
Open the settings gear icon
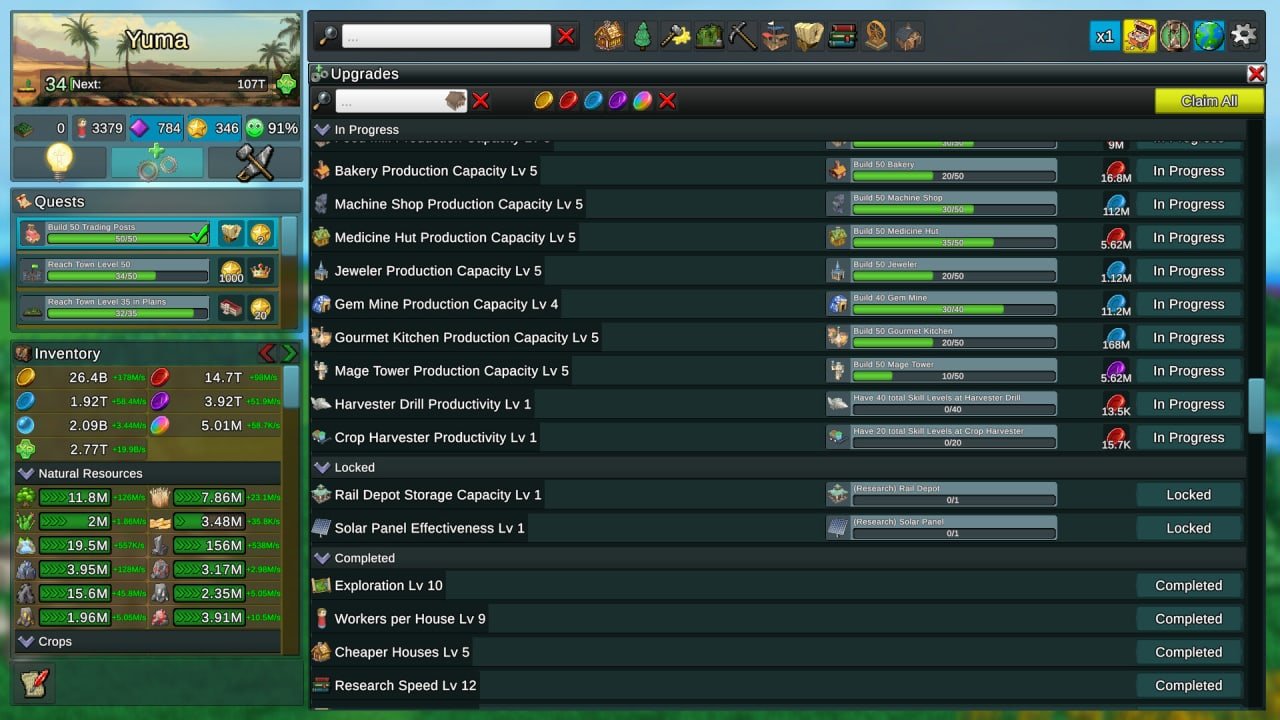tap(1243, 36)
